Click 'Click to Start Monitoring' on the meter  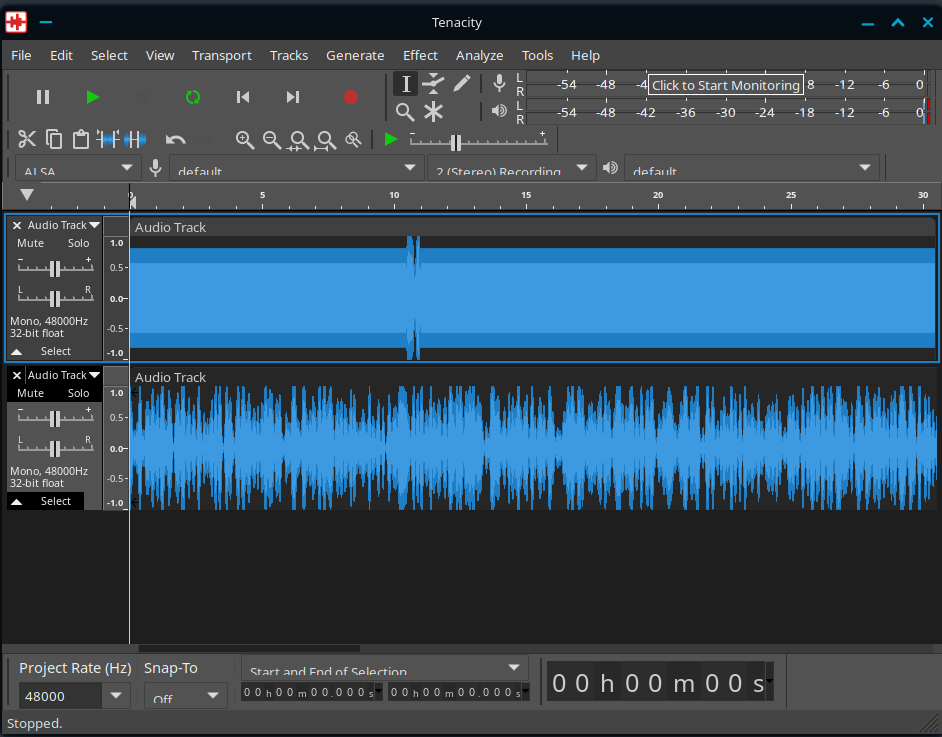coord(725,85)
